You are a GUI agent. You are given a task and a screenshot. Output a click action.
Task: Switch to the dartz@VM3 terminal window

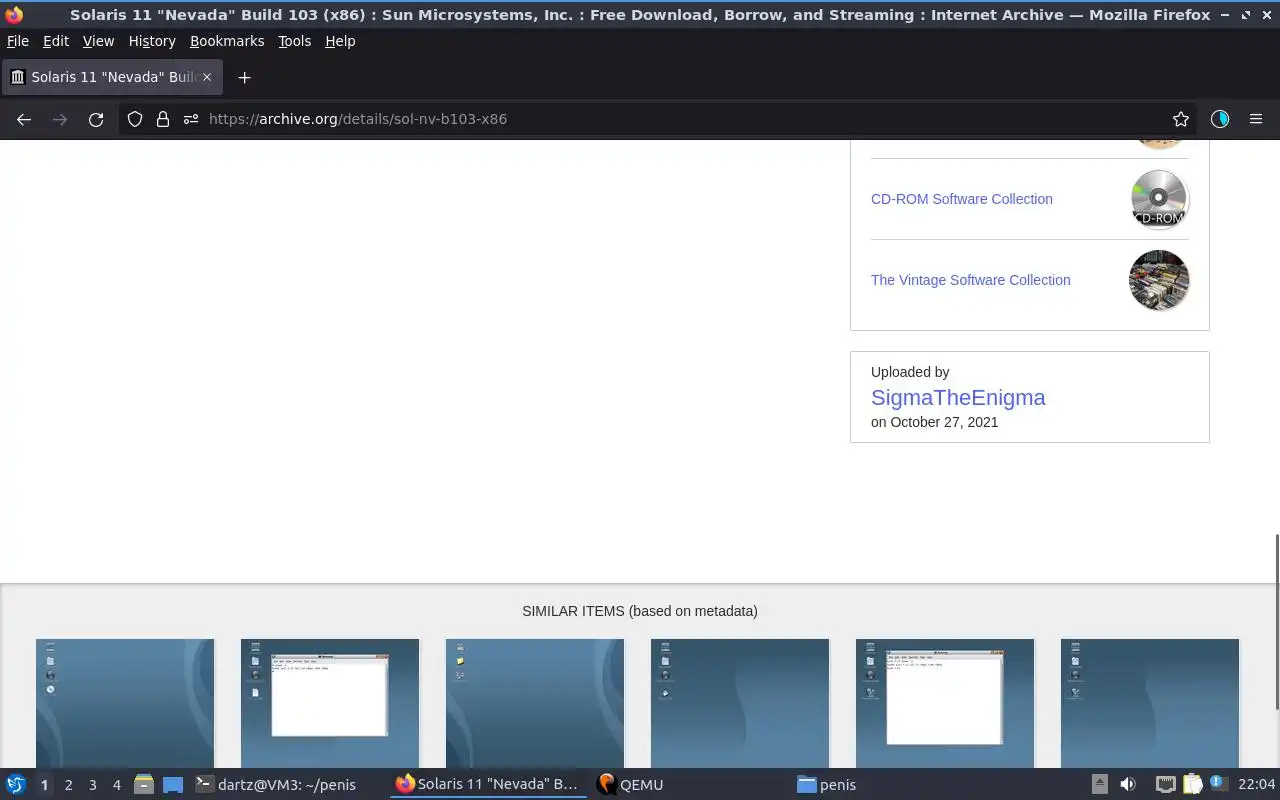click(x=286, y=785)
